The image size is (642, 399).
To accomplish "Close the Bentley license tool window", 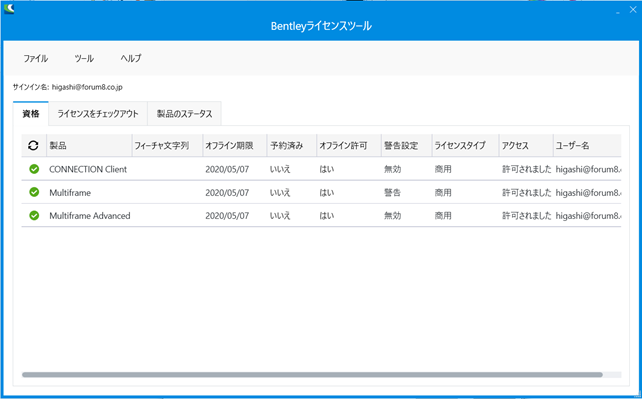I will 633,10.
